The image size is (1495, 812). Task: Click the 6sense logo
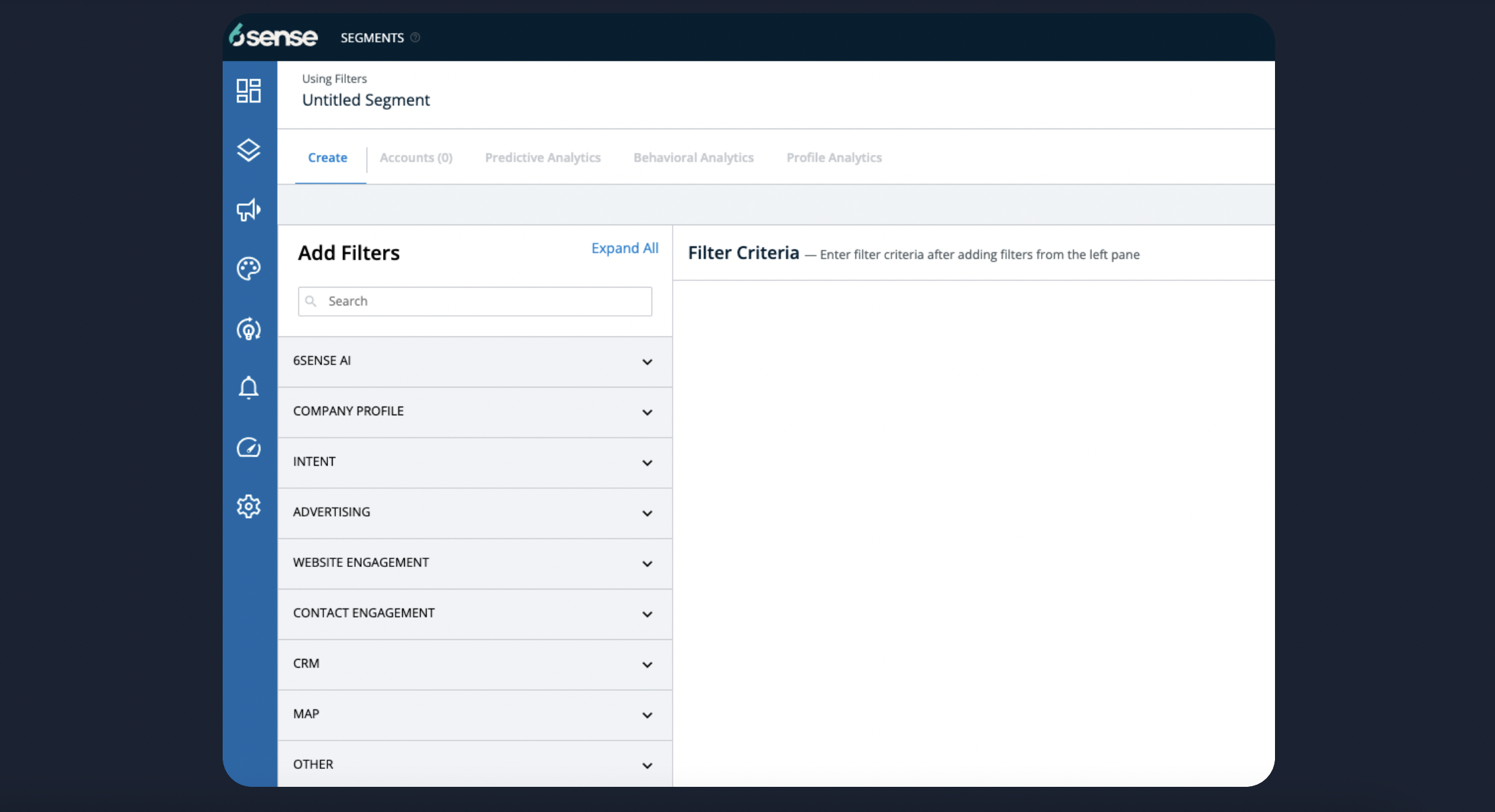point(274,36)
